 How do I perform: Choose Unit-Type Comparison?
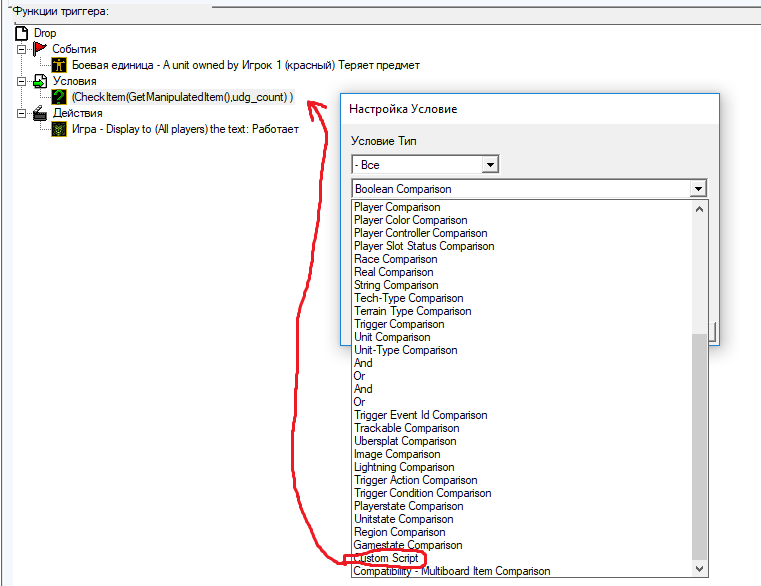(x=405, y=350)
